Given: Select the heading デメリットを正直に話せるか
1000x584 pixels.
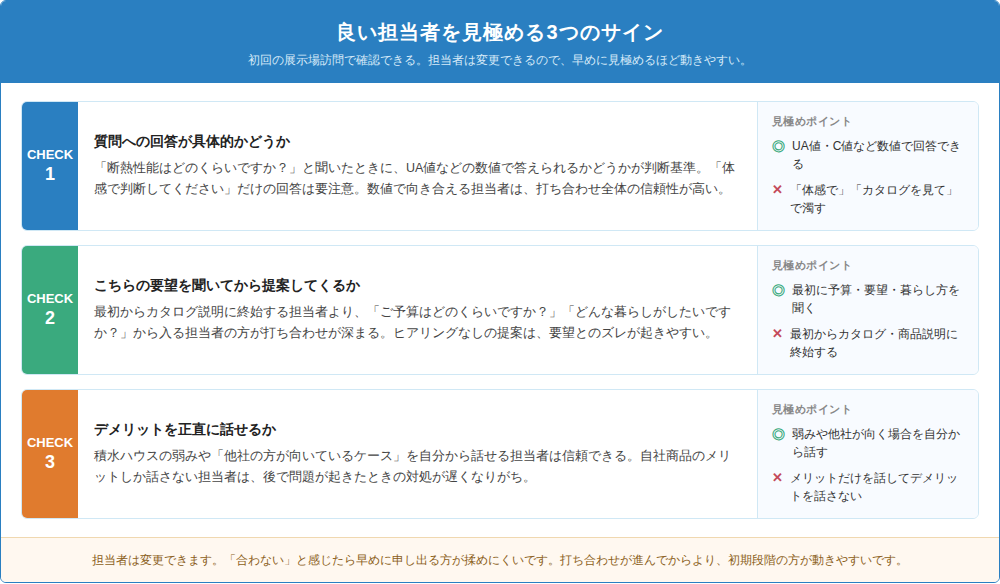Looking at the screenshot, I should coord(185,430).
